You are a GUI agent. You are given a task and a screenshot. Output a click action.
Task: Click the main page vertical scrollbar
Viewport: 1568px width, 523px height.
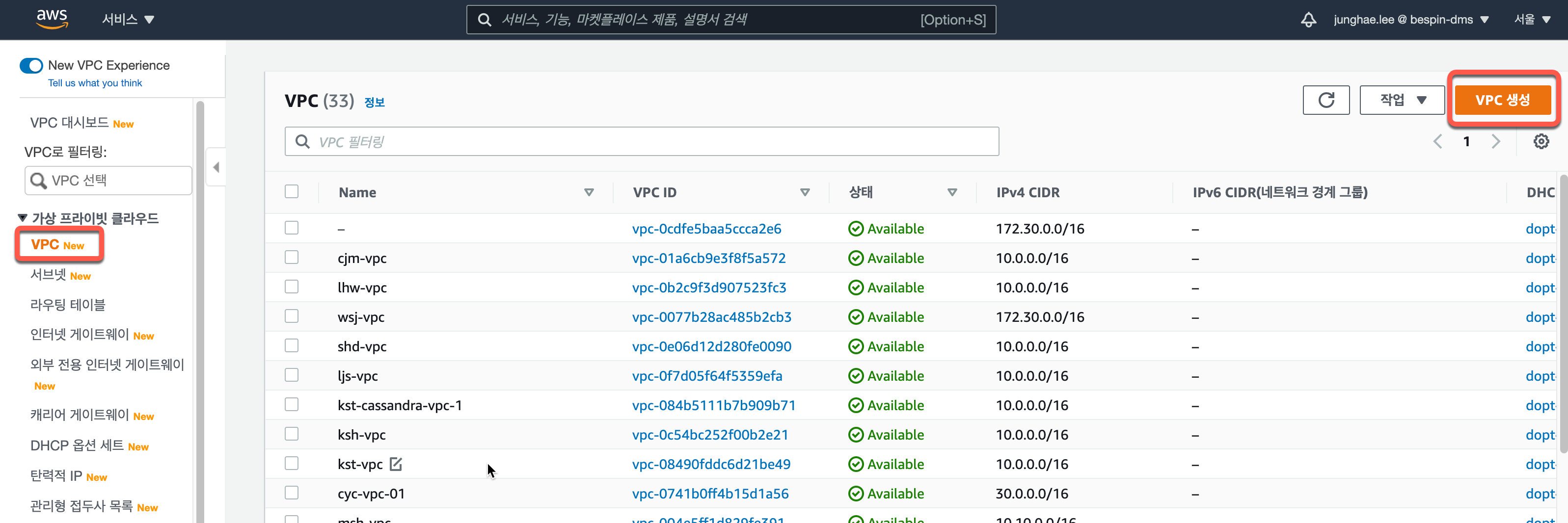point(1563,313)
